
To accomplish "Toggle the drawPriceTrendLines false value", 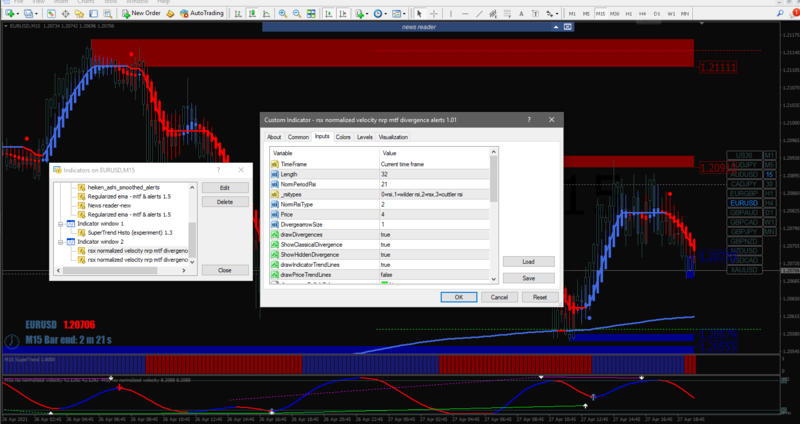I will 386,274.
